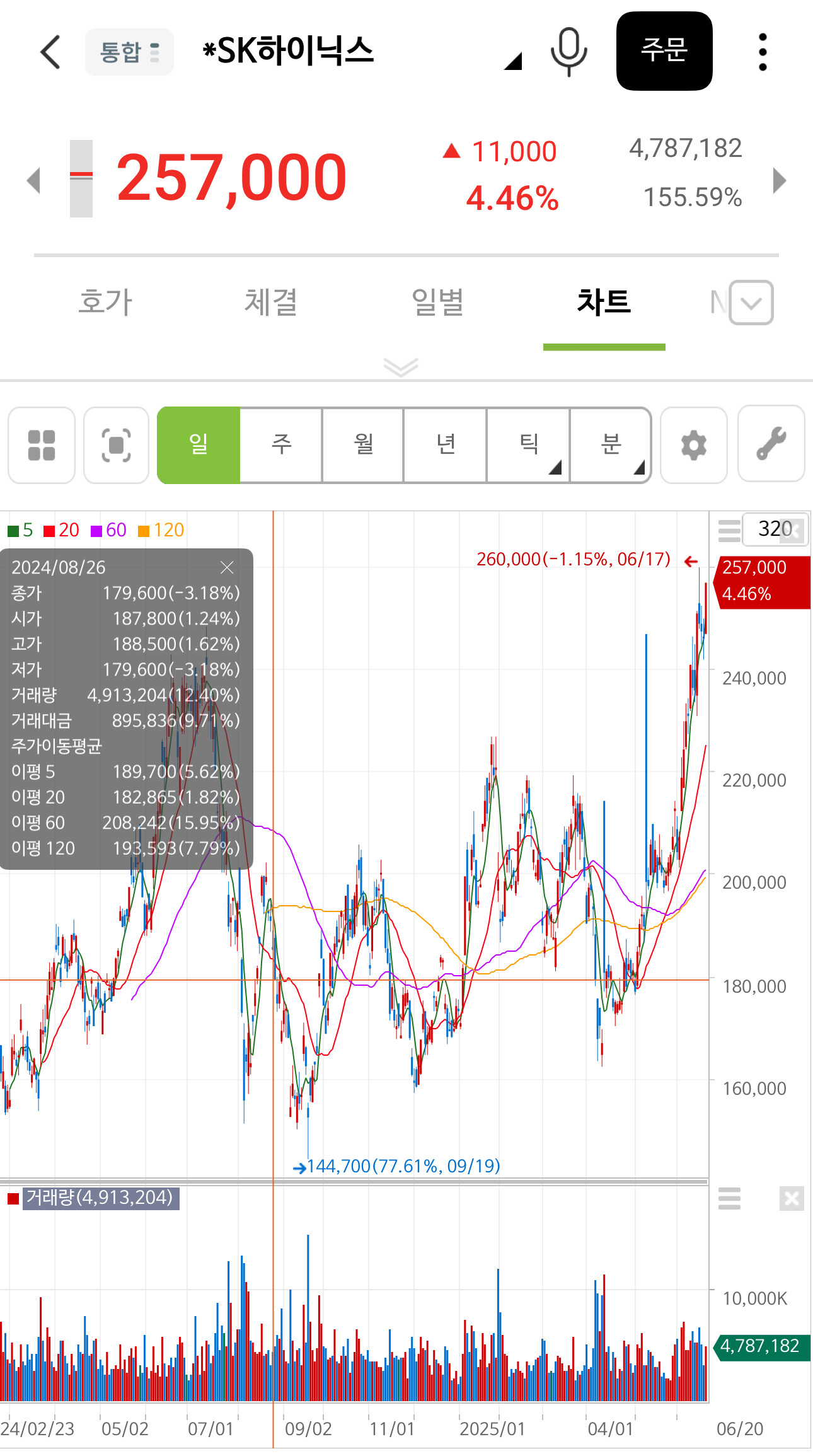This screenshot has height=1456, width=813.
Task: Expand the stock name dropdown triangle
Action: tap(513, 61)
